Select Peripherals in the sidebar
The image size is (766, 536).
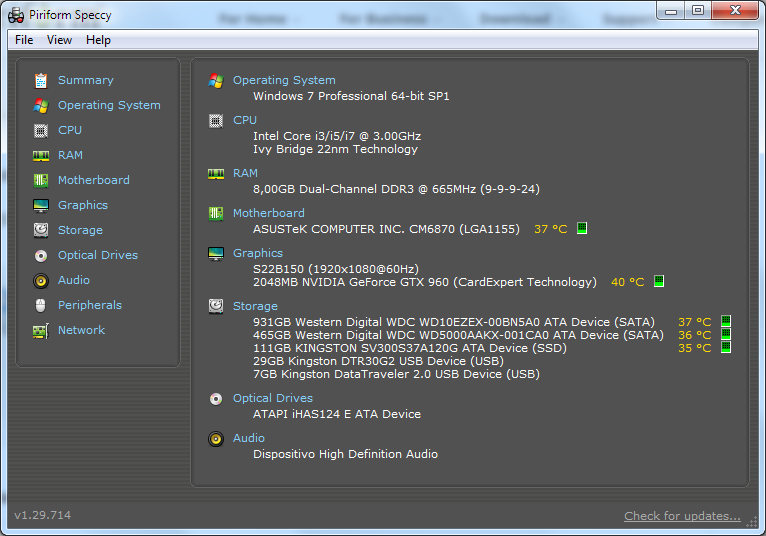pyautogui.click(x=90, y=305)
